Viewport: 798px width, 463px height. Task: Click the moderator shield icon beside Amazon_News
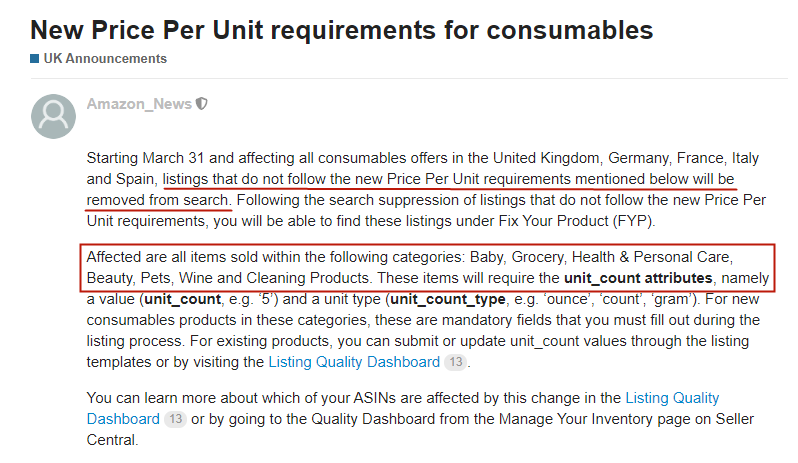[x=203, y=103]
